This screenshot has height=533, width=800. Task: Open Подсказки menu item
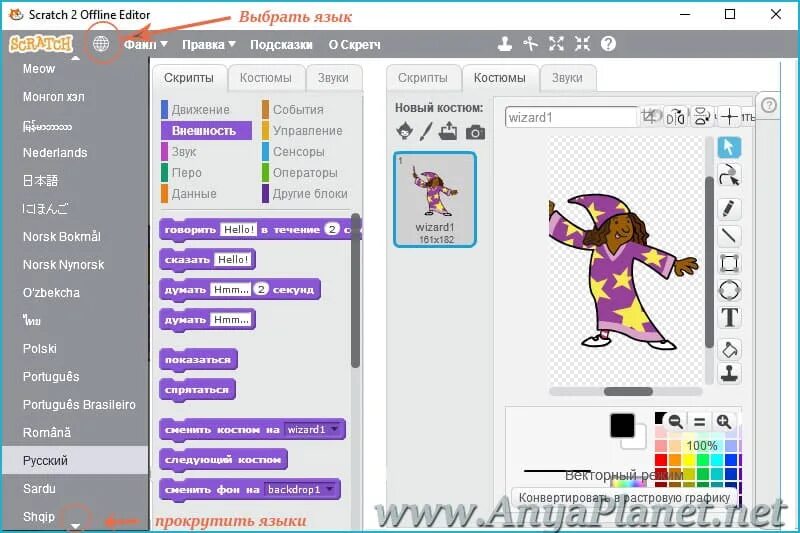281,44
